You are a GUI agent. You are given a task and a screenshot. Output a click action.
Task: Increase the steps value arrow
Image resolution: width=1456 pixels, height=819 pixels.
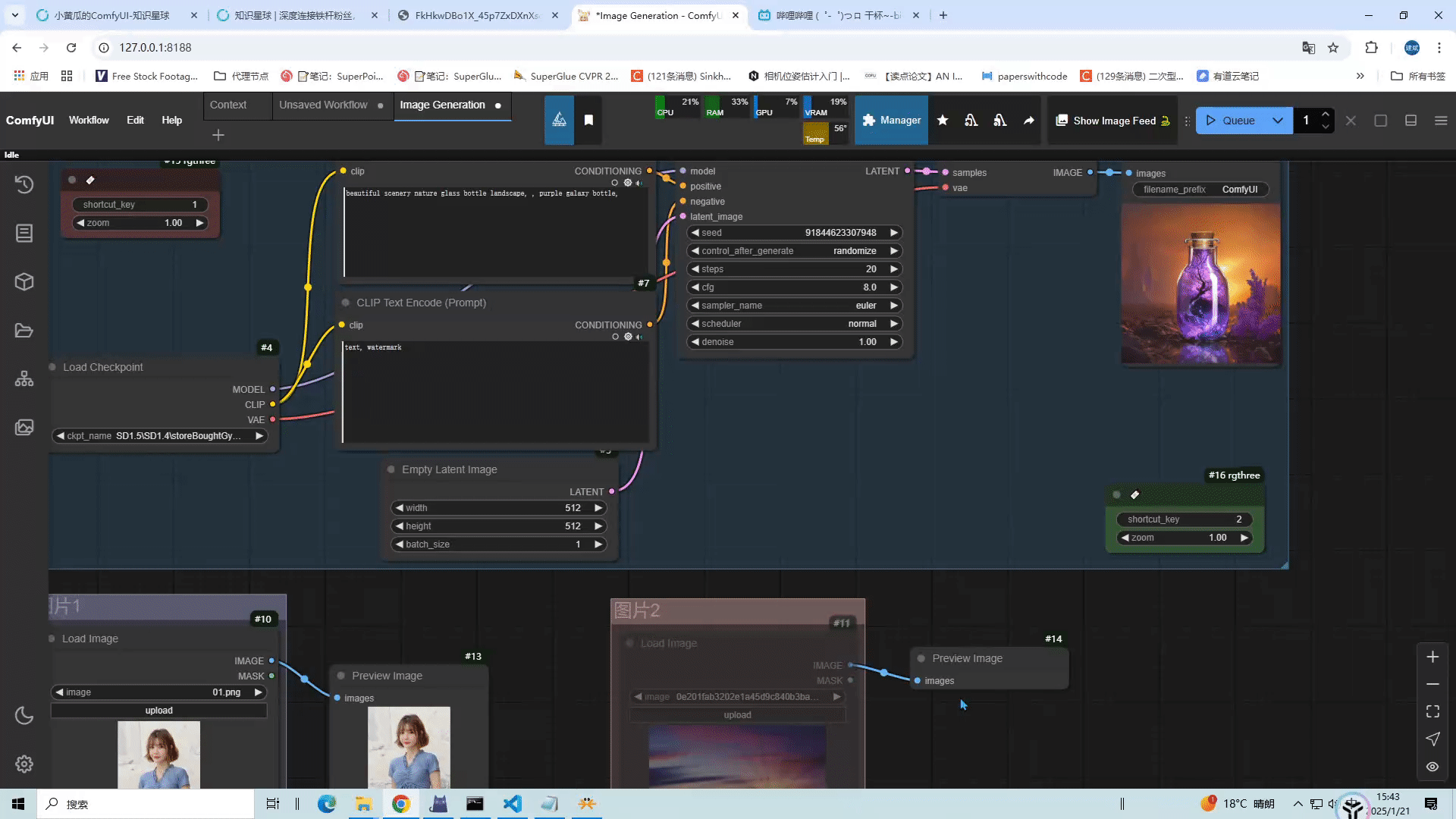point(894,269)
